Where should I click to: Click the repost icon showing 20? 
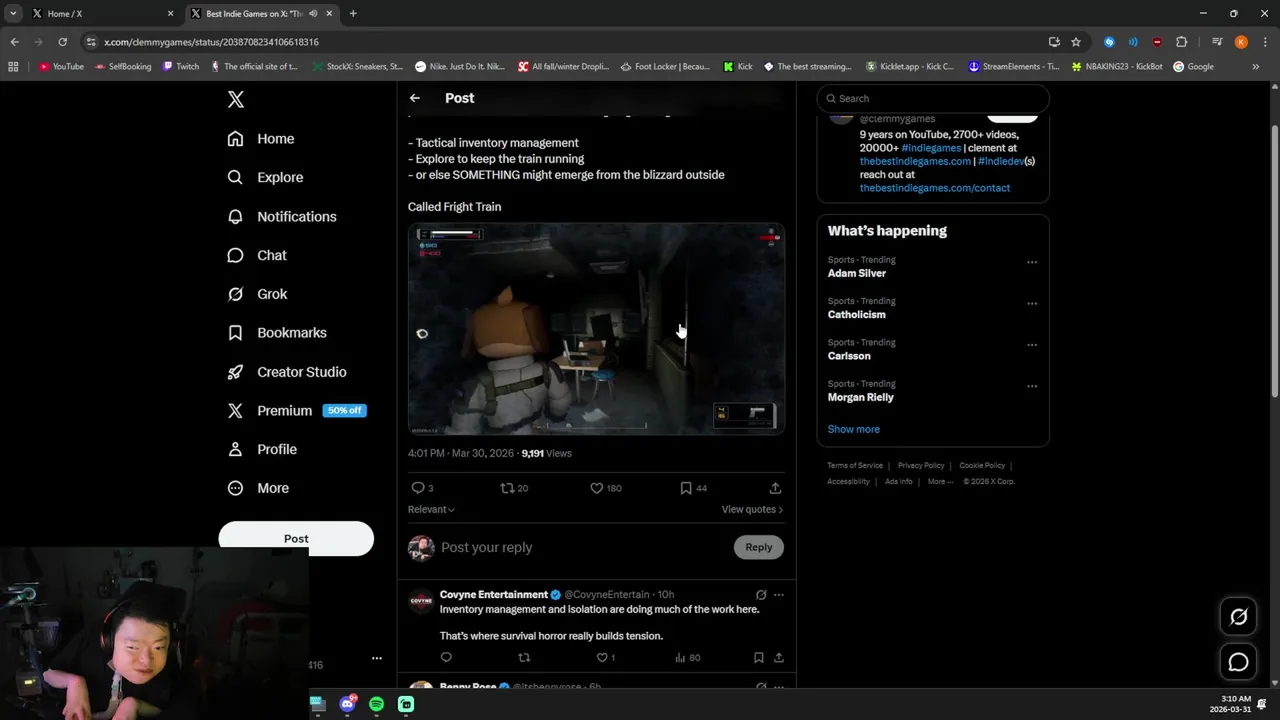(514, 488)
